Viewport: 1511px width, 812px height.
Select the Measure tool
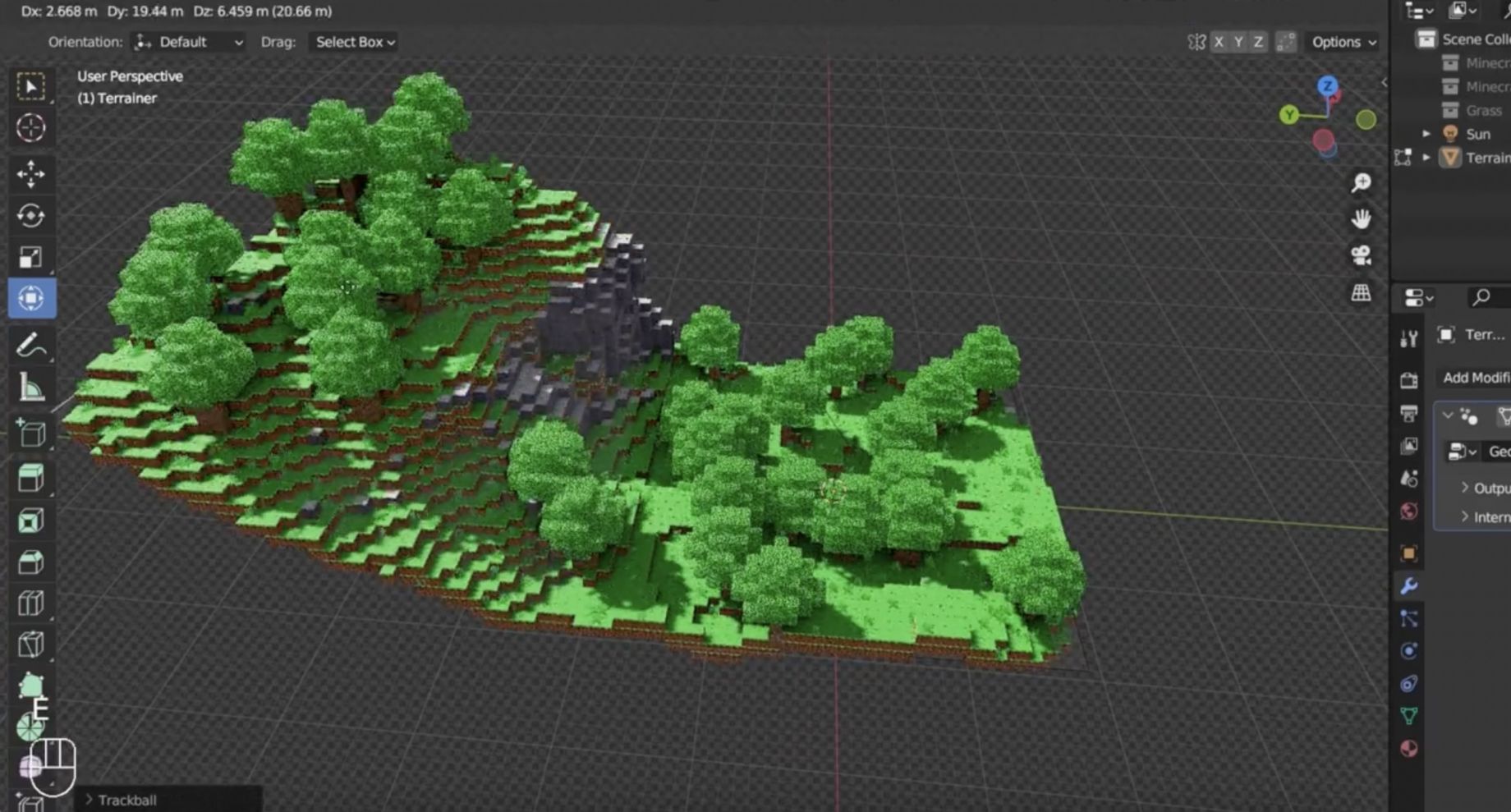coord(31,387)
